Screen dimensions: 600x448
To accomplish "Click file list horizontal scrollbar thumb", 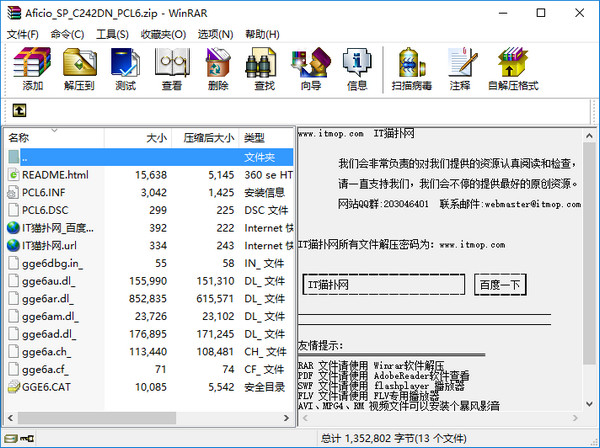I will [x=97, y=418].
